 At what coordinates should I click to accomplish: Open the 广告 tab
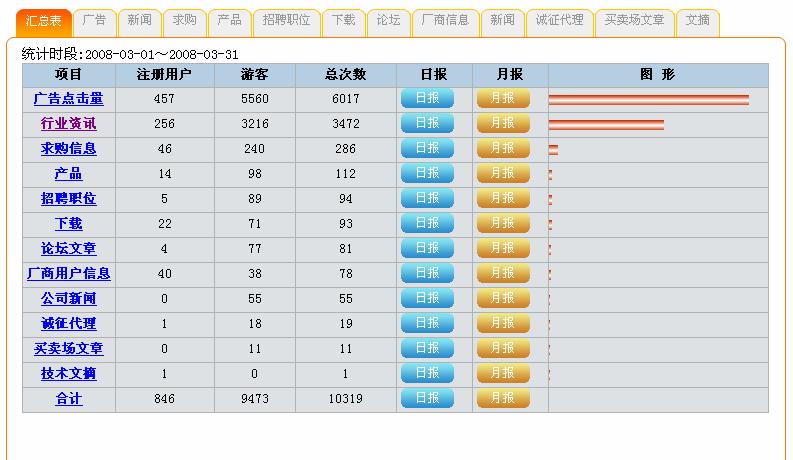(x=95, y=20)
